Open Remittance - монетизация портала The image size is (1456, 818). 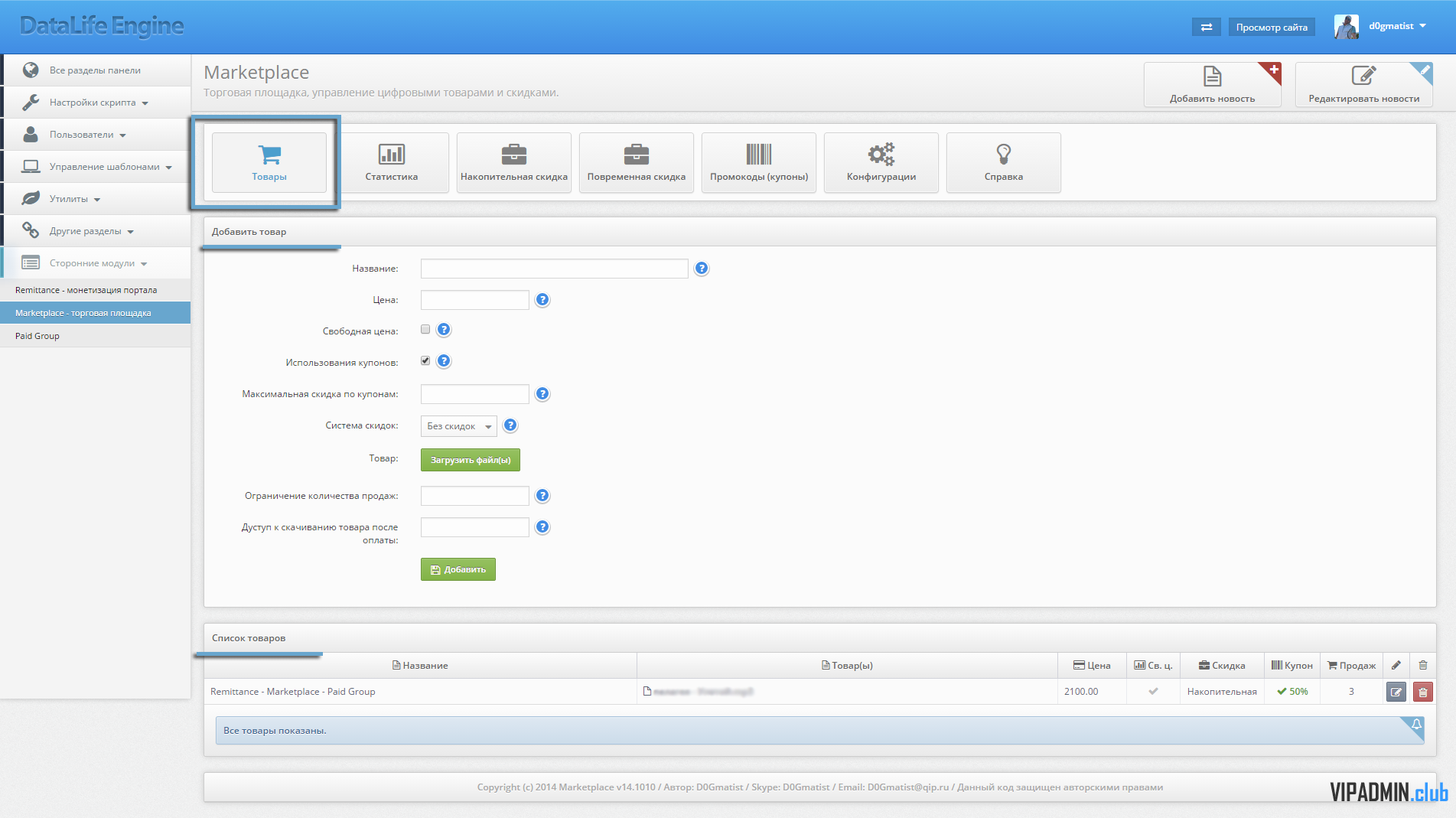(x=96, y=290)
